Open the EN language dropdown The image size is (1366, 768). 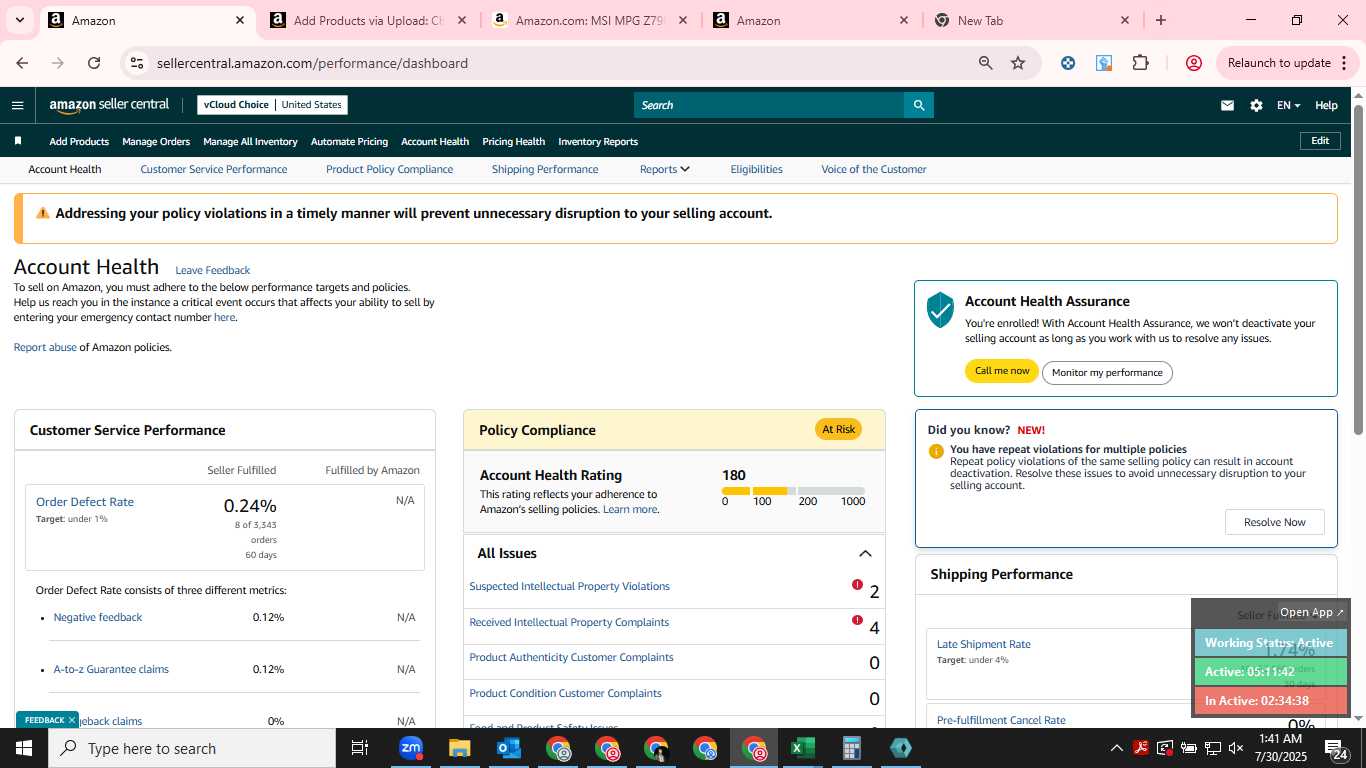coord(1288,105)
